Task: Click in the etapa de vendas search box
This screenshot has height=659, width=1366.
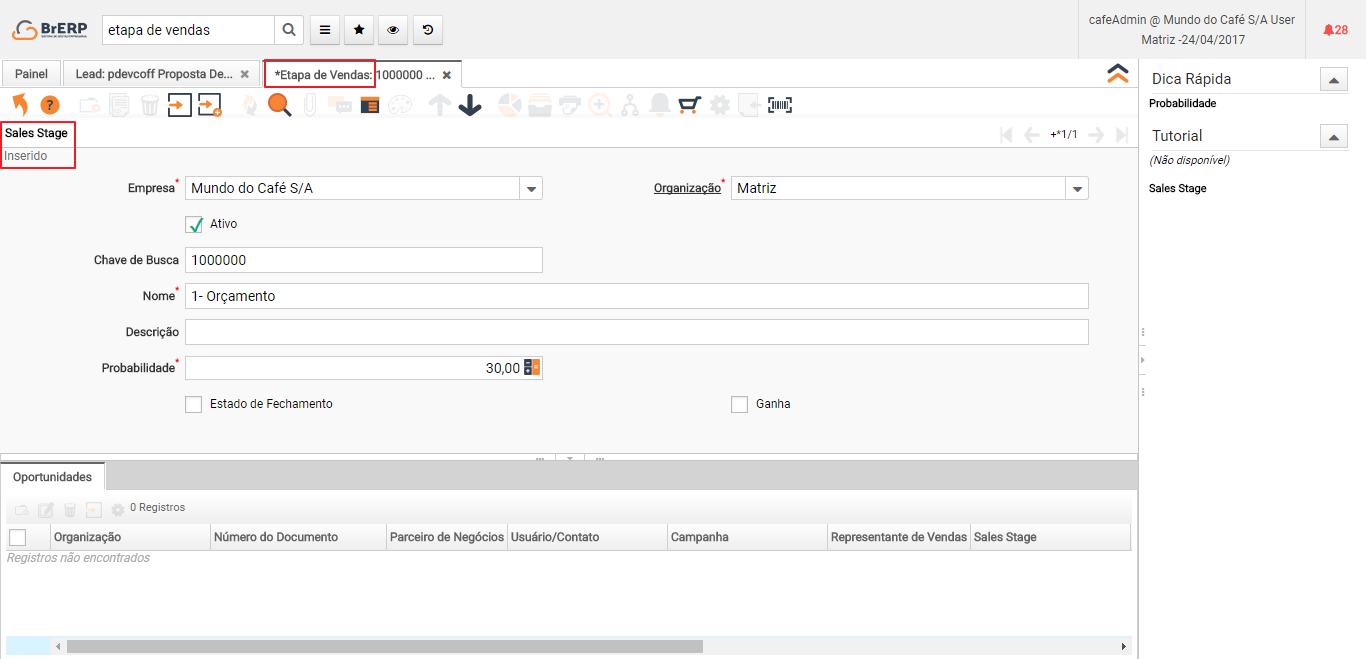Action: click(188, 30)
